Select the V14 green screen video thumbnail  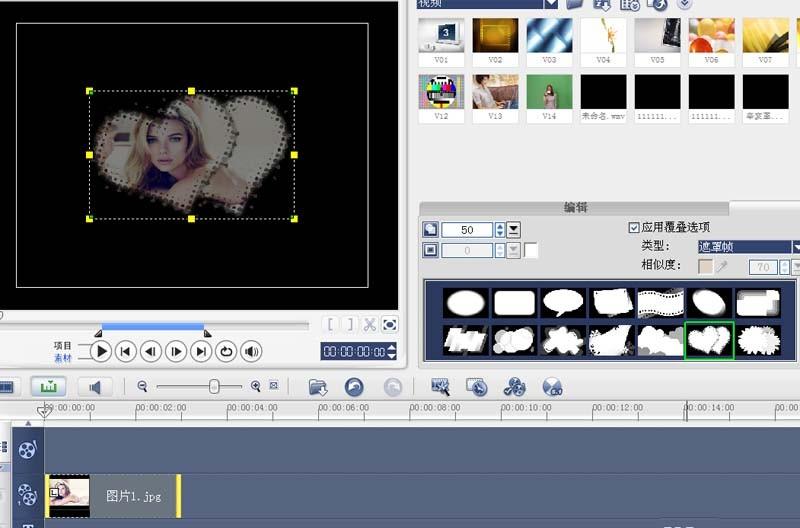click(x=549, y=92)
